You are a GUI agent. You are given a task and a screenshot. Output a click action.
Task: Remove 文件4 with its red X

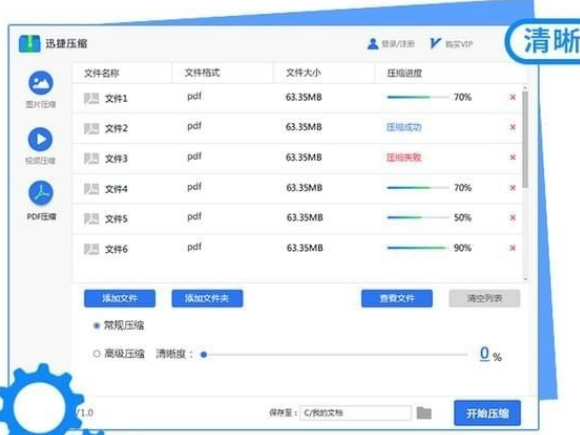[513, 188]
